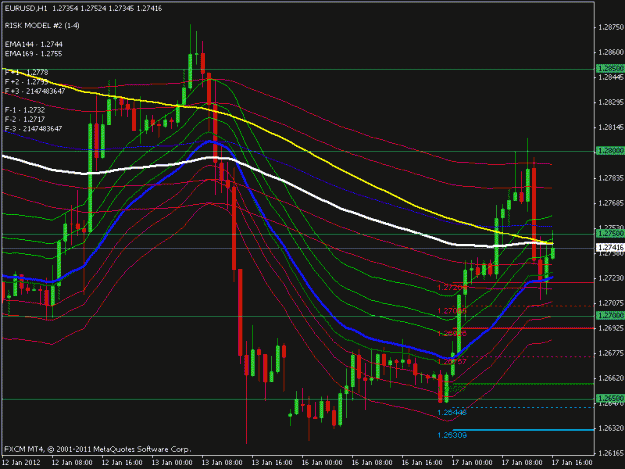625x469 pixels.
Task: Click the 1.28600 price axis label
Action: coord(611,52)
